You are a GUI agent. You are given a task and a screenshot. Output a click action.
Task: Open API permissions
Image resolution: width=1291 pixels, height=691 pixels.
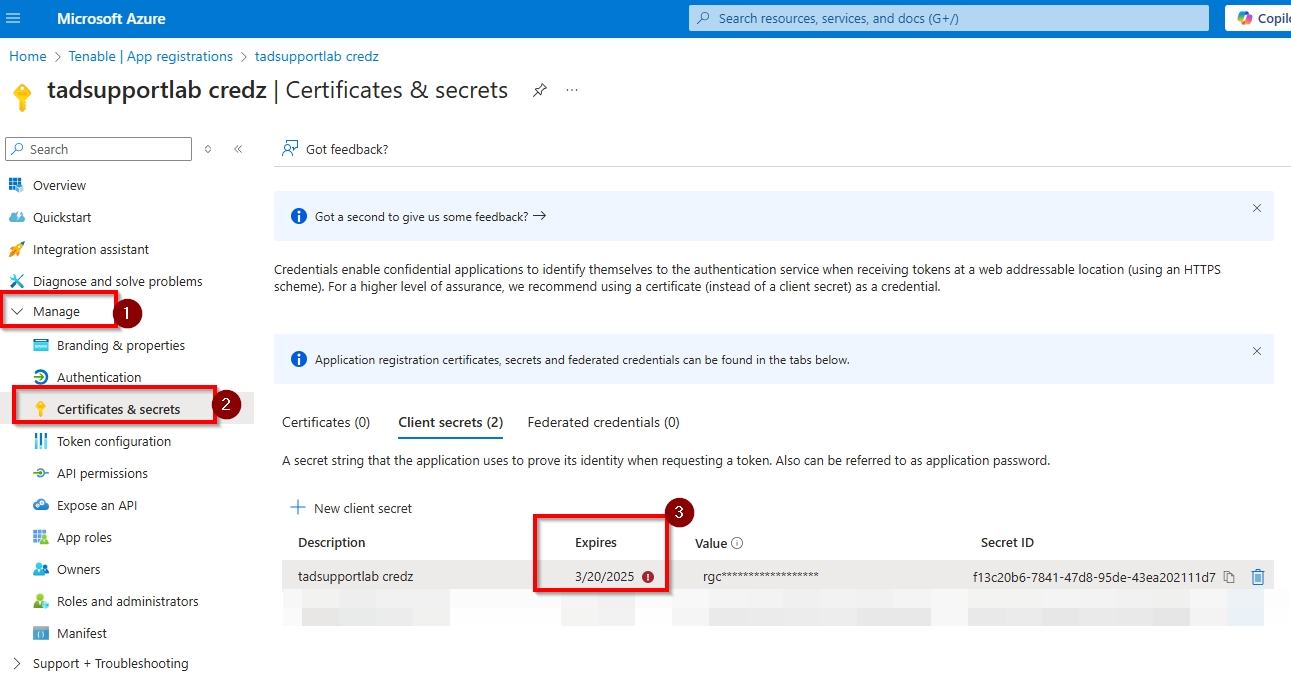point(102,473)
